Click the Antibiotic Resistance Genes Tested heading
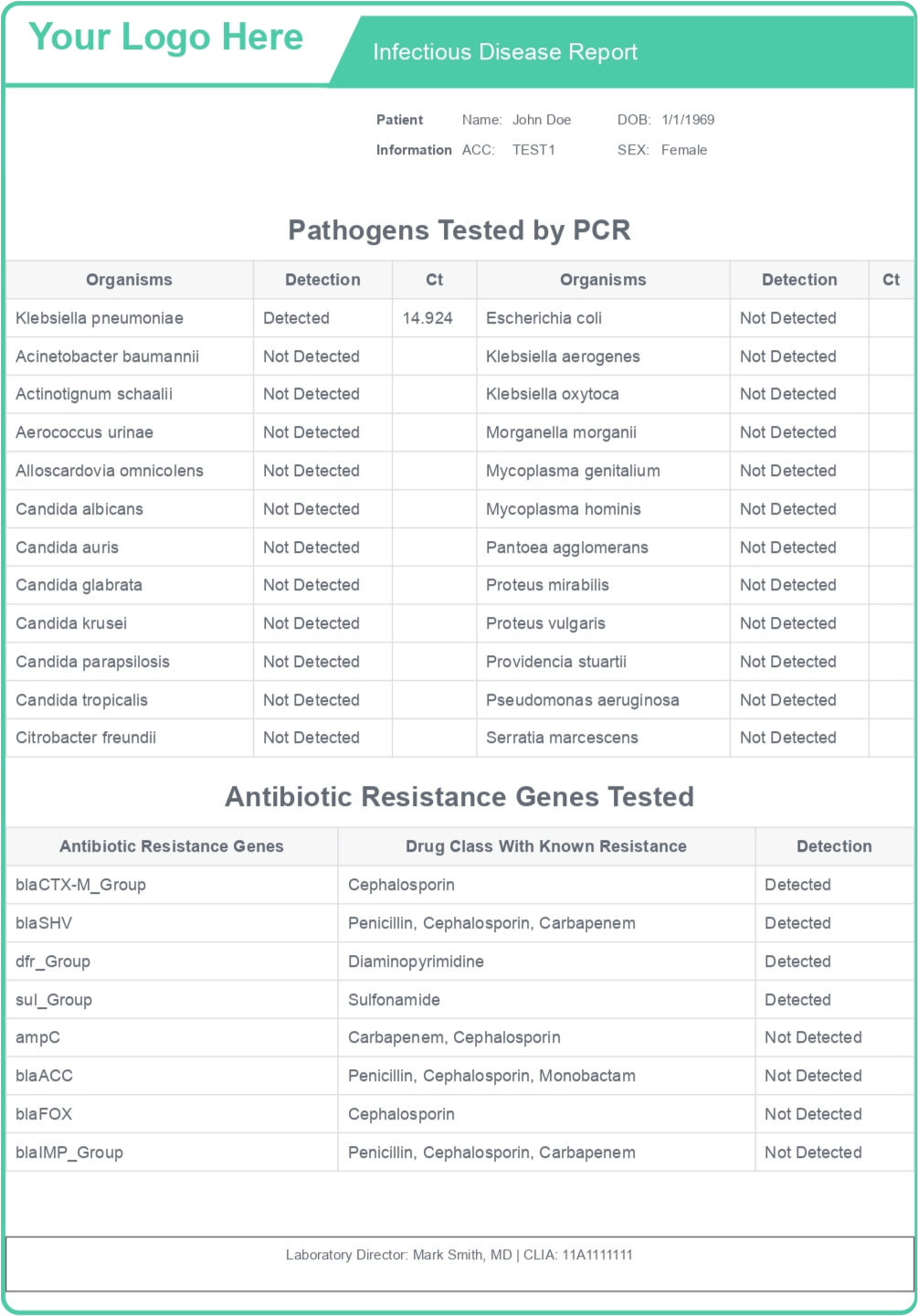Screen dimensions: 918x1316 459,797
